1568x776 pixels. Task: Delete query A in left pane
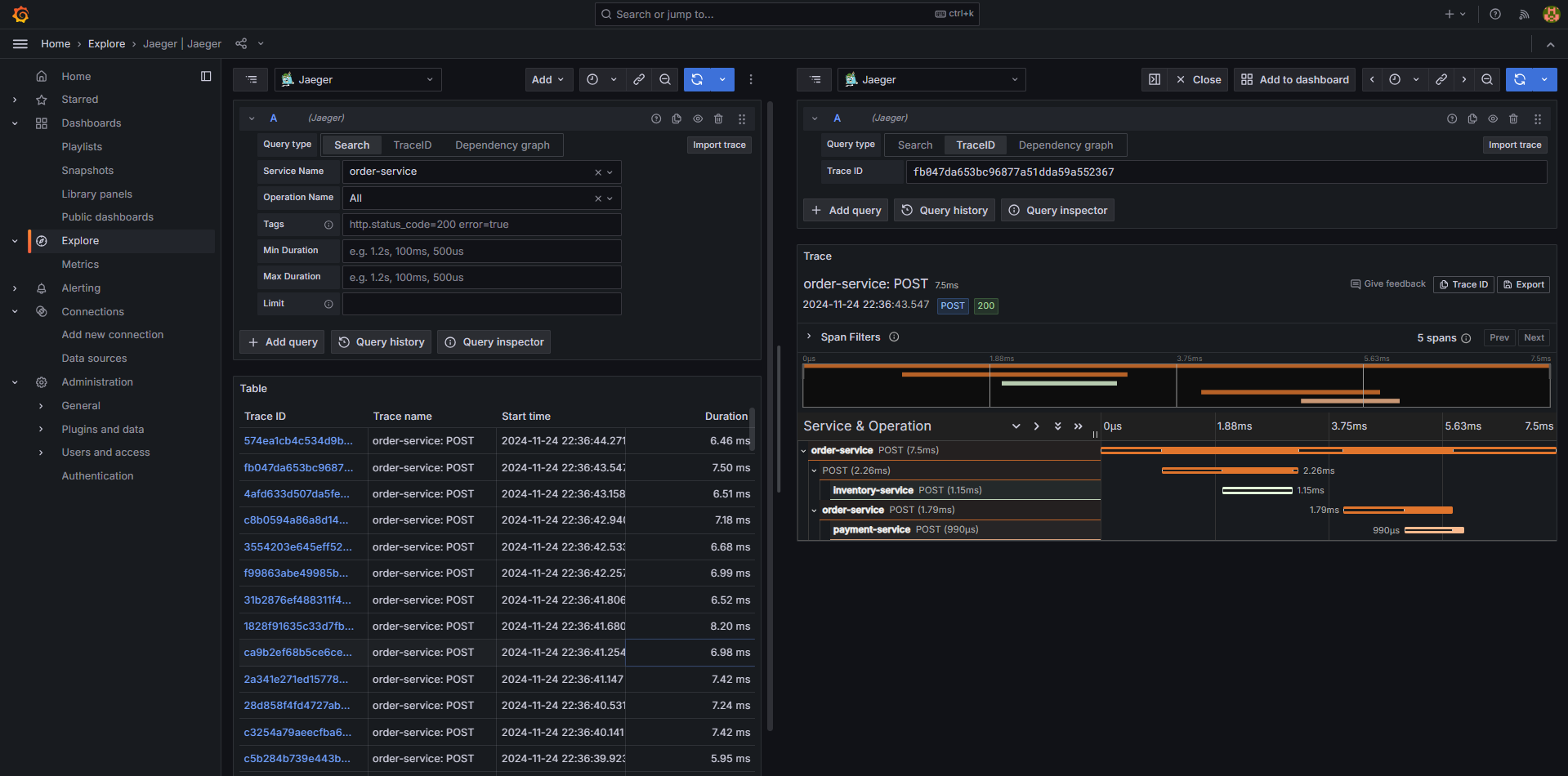(x=718, y=118)
